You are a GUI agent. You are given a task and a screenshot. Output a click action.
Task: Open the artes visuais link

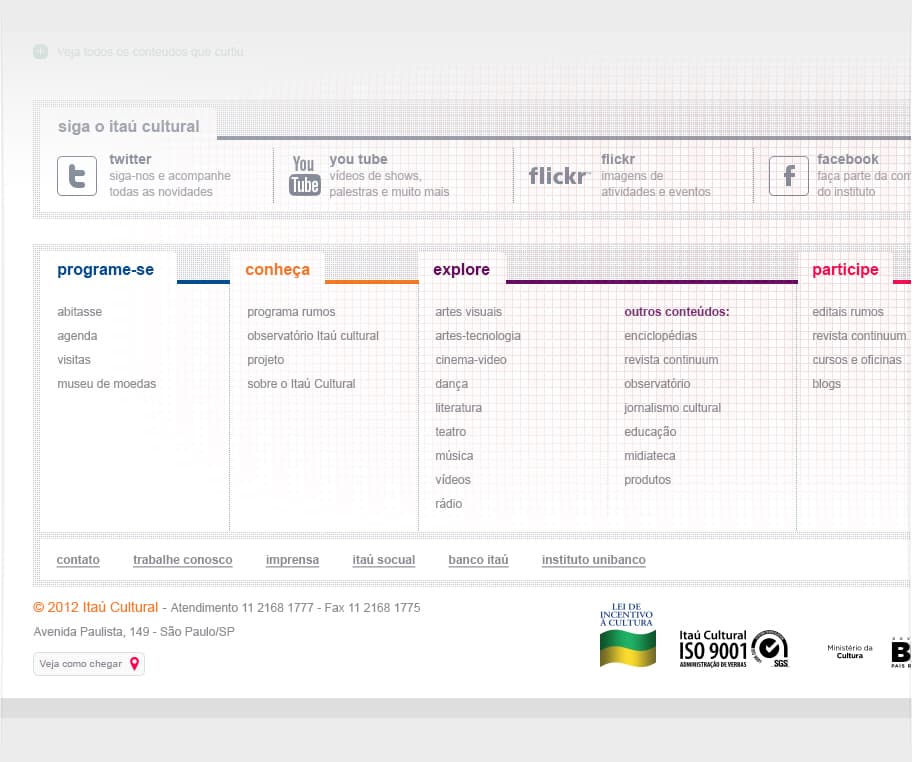click(468, 312)
